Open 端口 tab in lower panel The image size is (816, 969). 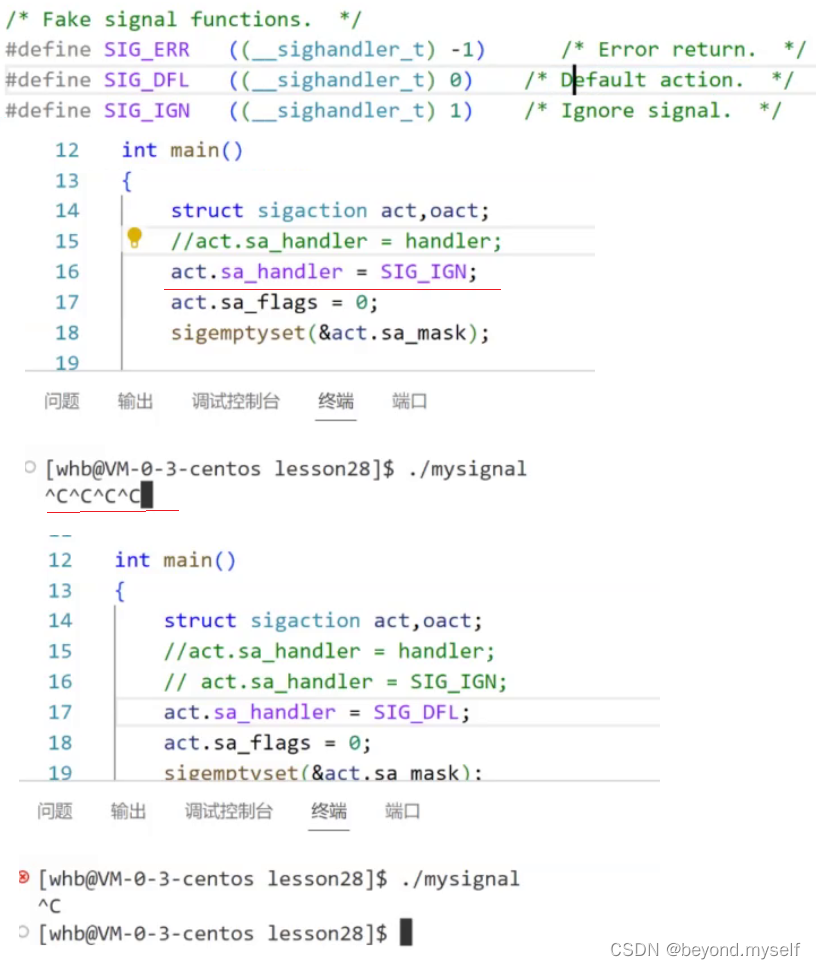tap(402, 811)
